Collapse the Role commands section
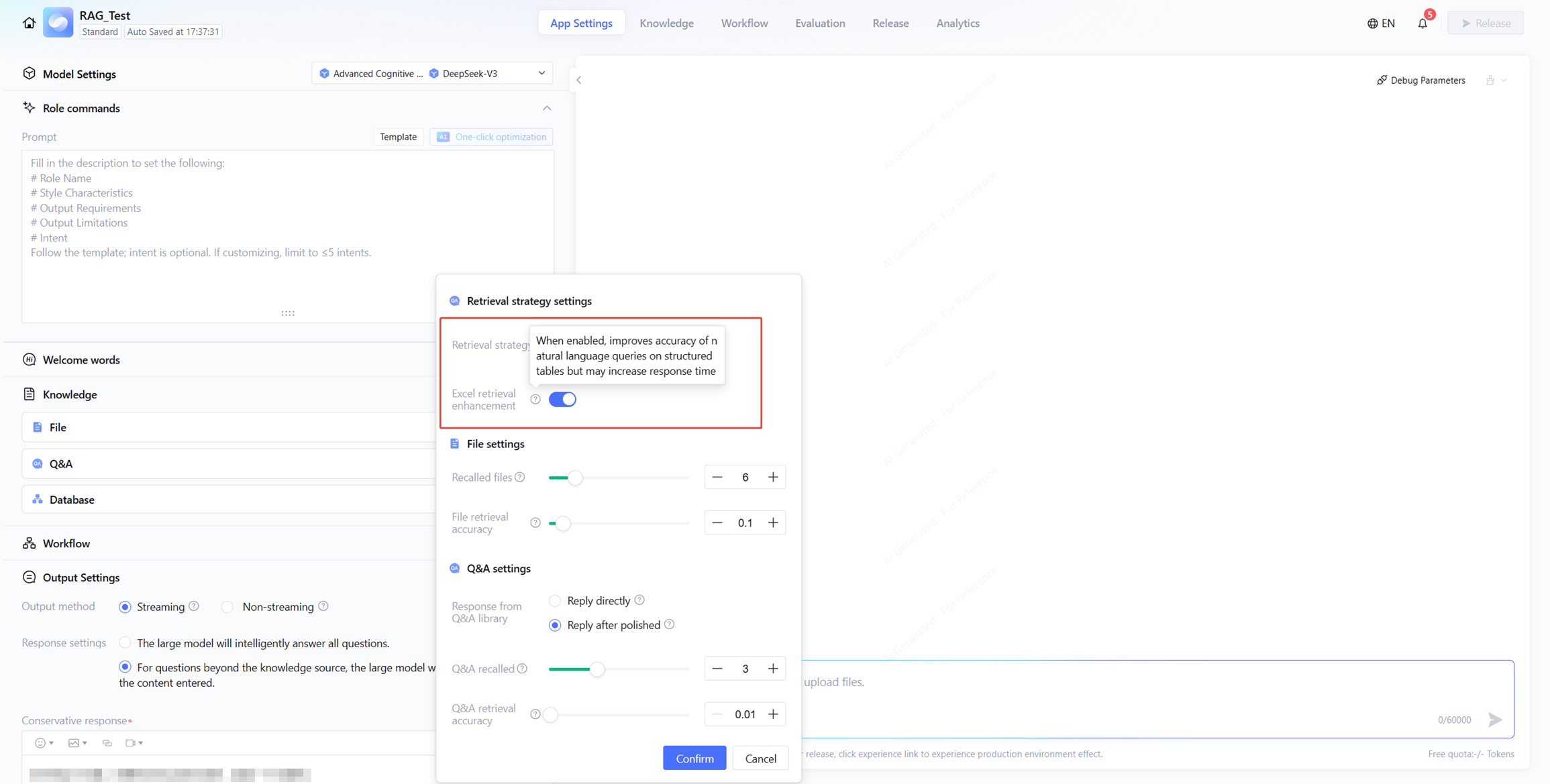The height and width of the screenshot is (784, 1550). pos(547,108)
